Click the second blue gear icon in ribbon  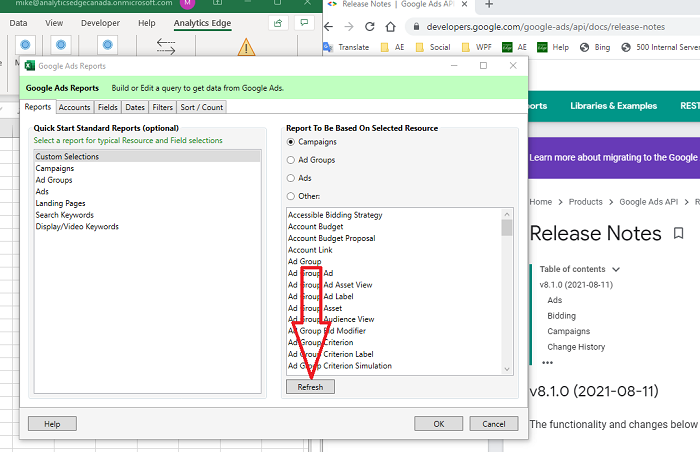click(61, 45)
